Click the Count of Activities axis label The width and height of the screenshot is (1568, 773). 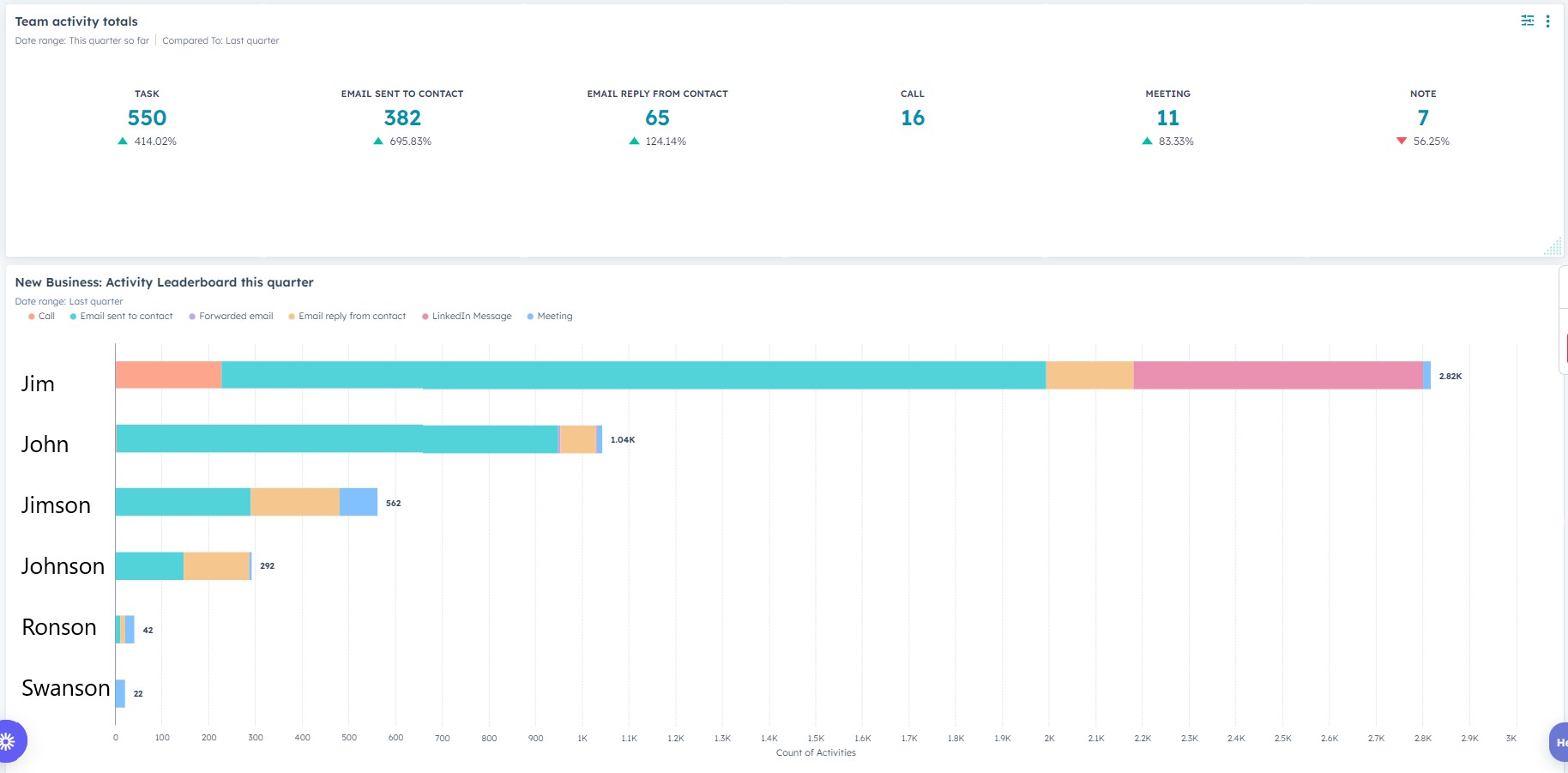816,752
